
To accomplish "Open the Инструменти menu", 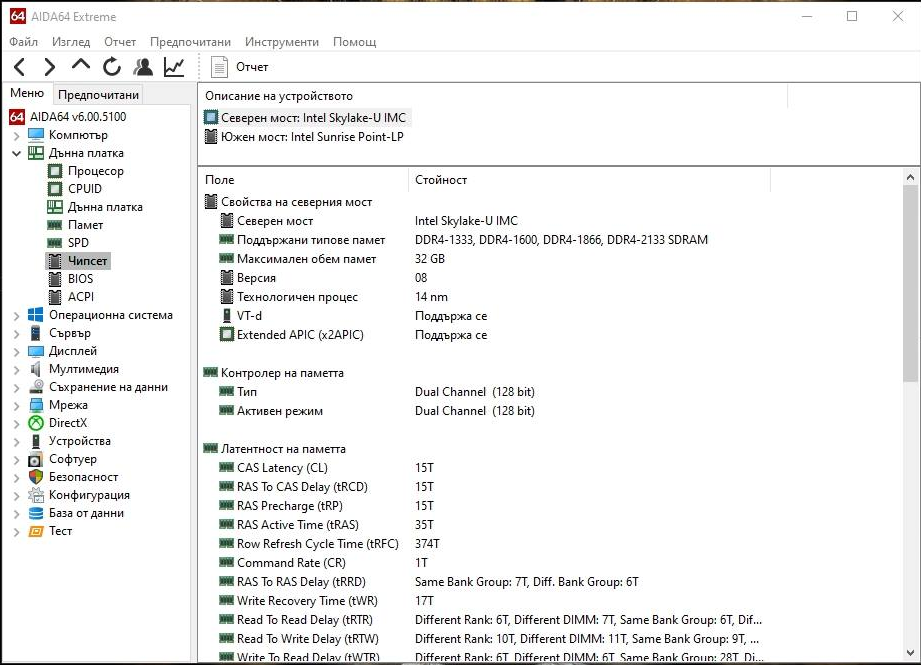I will point(282,42).
